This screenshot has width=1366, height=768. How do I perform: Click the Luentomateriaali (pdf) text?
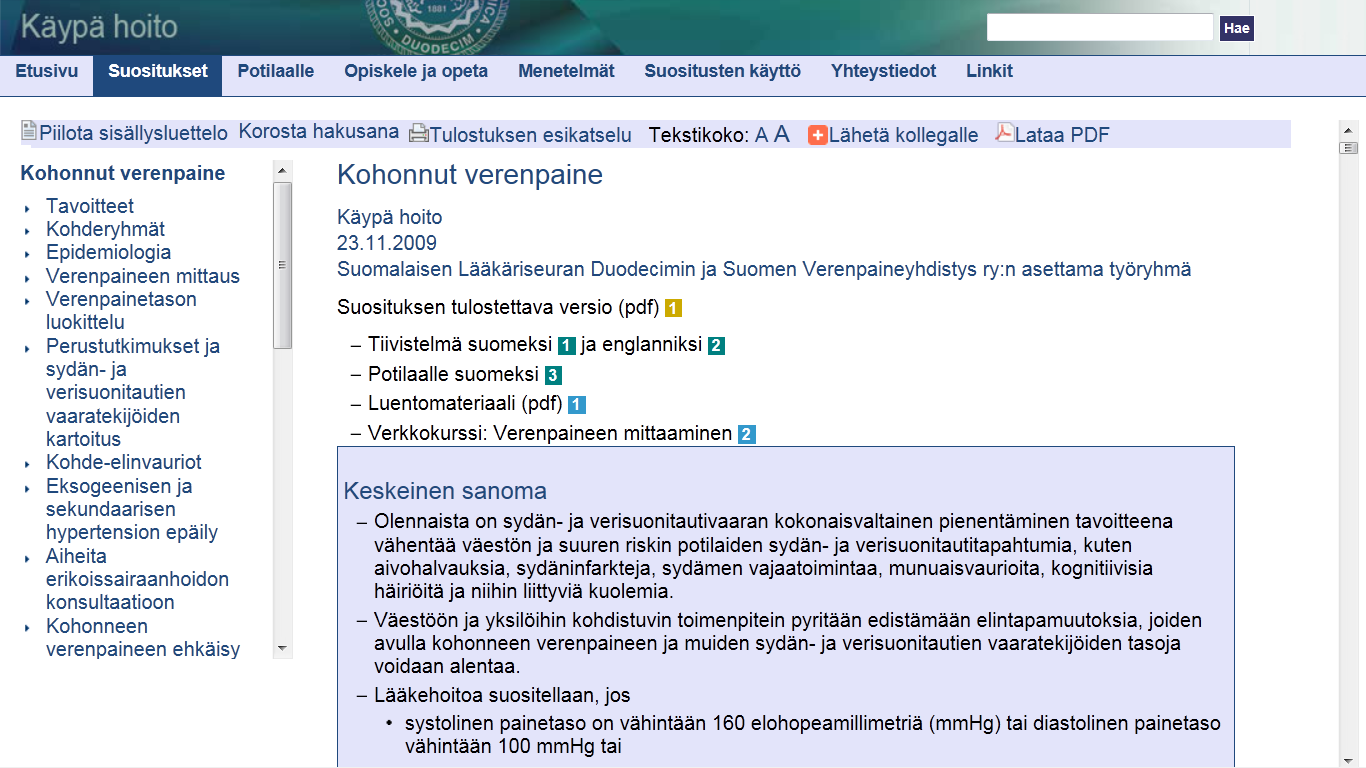(465, 404)
